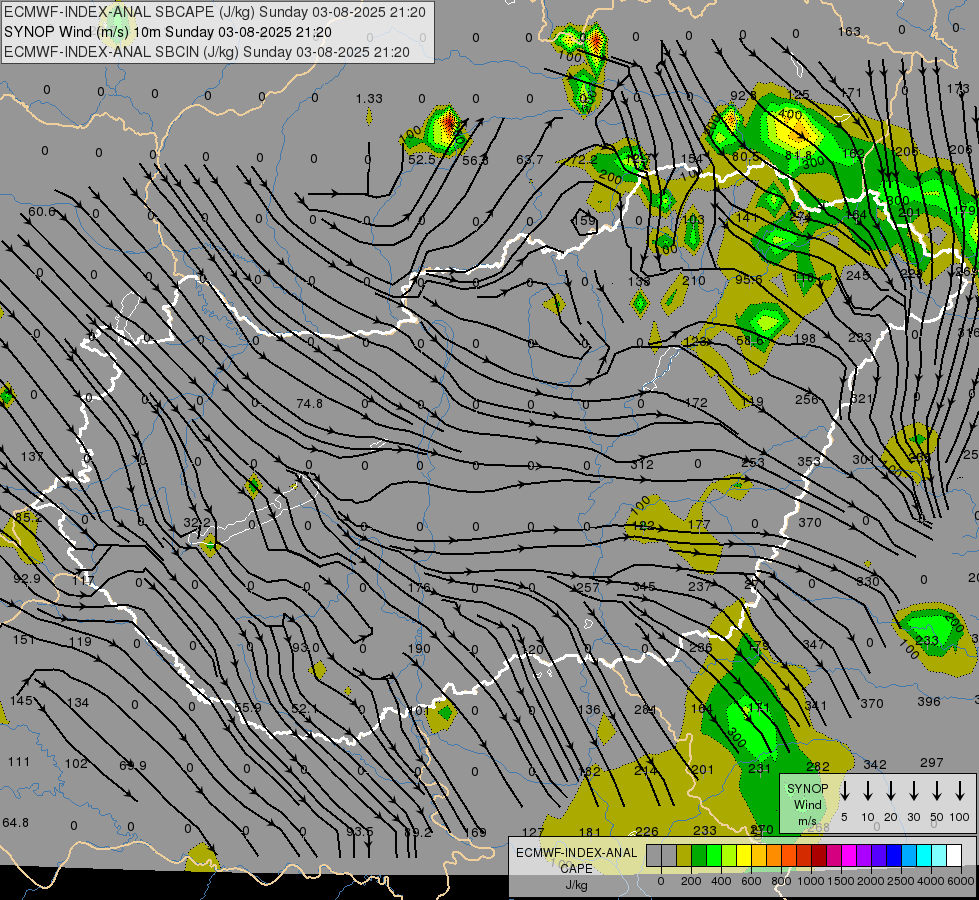Click the 210 value on map
The image size is (979, 900).
coord(694,280)
